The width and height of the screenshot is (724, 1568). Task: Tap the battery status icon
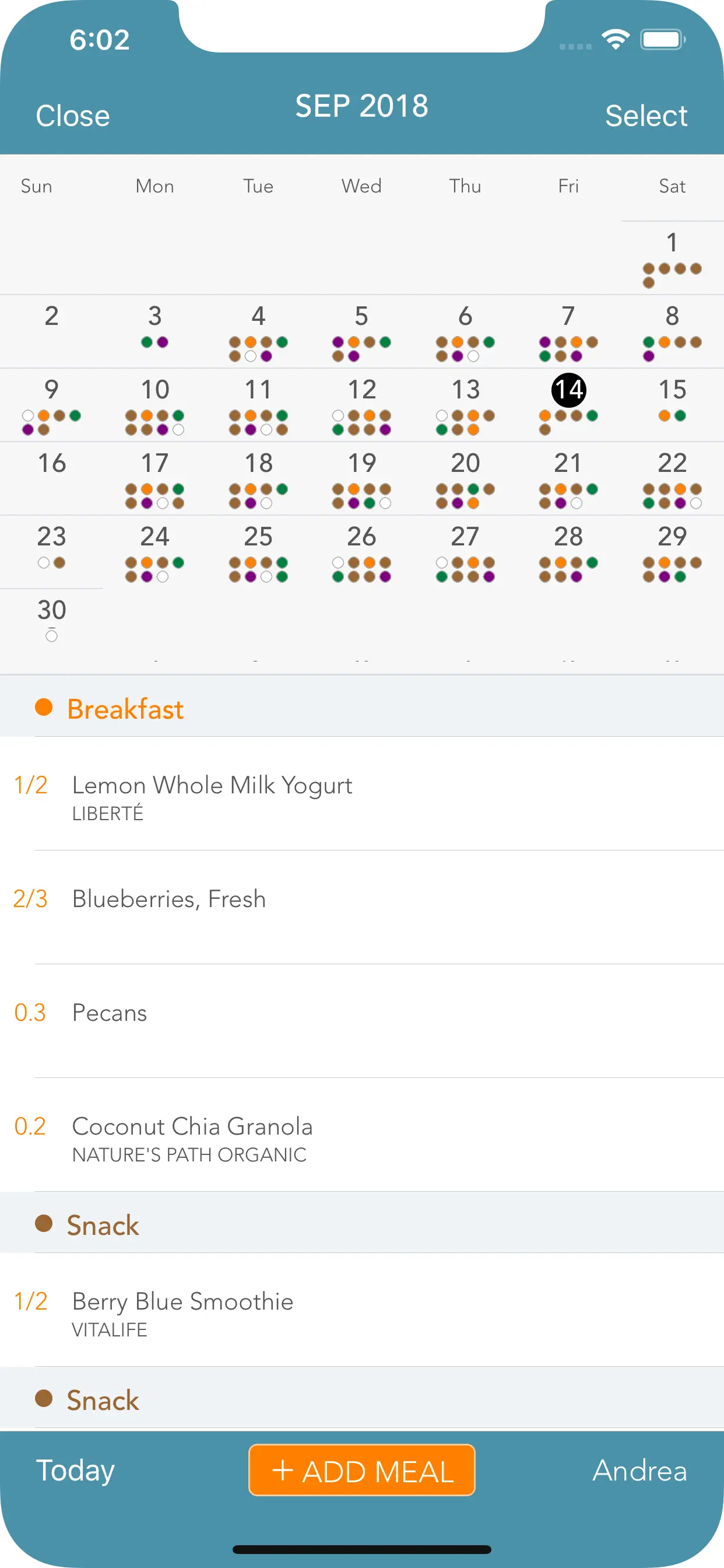coord(663,40)
